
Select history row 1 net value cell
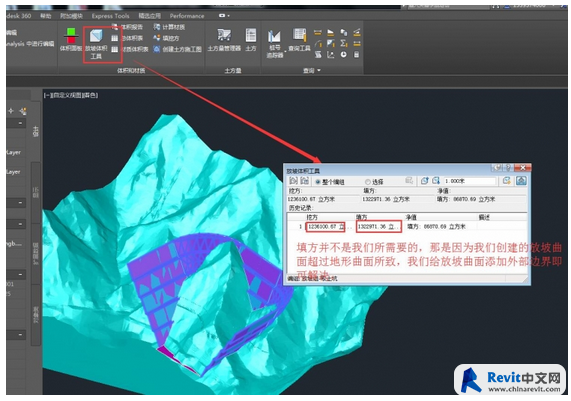pyautogui.click(x=436, y=227)
